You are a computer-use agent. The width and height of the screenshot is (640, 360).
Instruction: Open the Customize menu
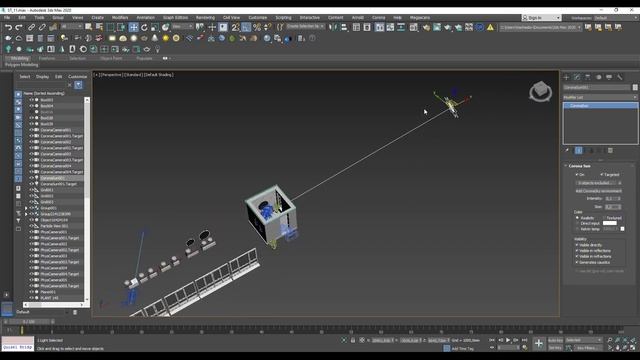[258, 18]
